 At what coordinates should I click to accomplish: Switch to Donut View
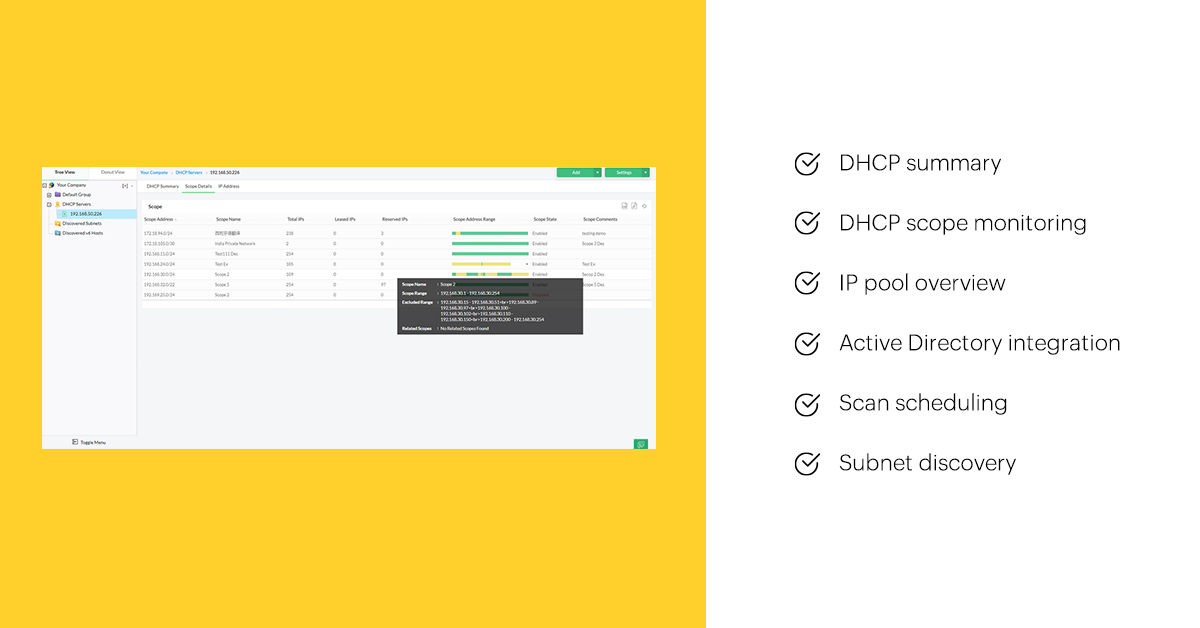click(x=113, y=172)
